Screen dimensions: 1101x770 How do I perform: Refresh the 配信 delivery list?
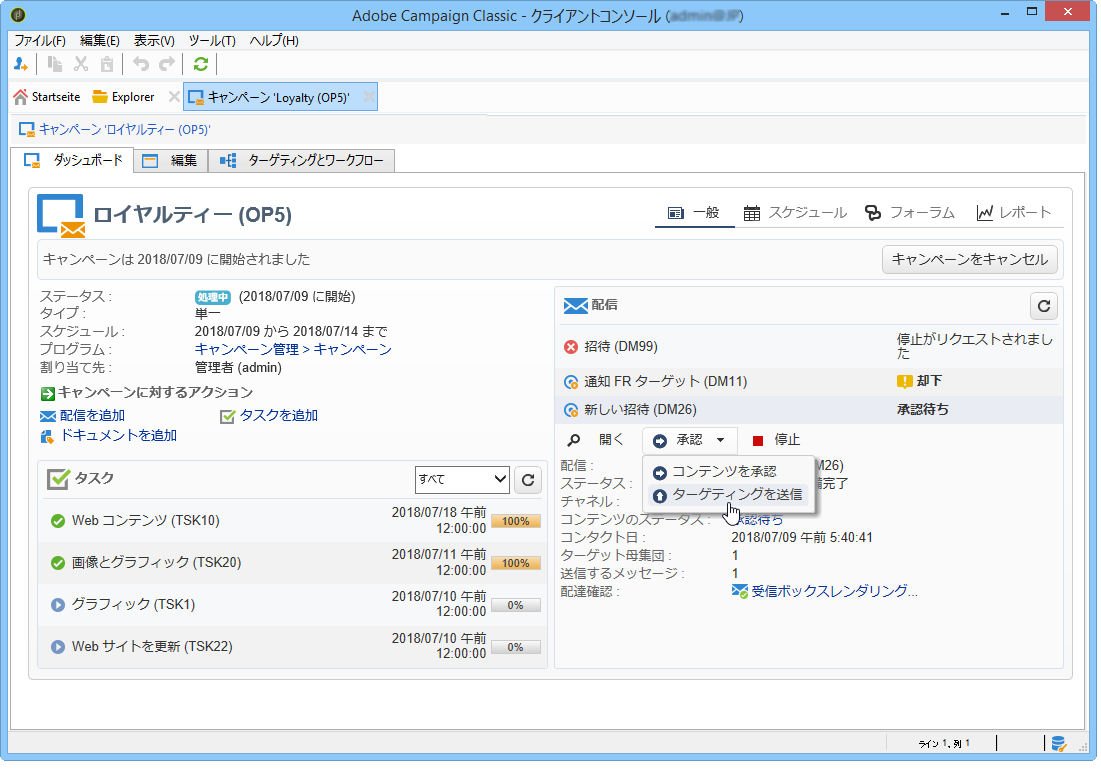coord(1044,306)
